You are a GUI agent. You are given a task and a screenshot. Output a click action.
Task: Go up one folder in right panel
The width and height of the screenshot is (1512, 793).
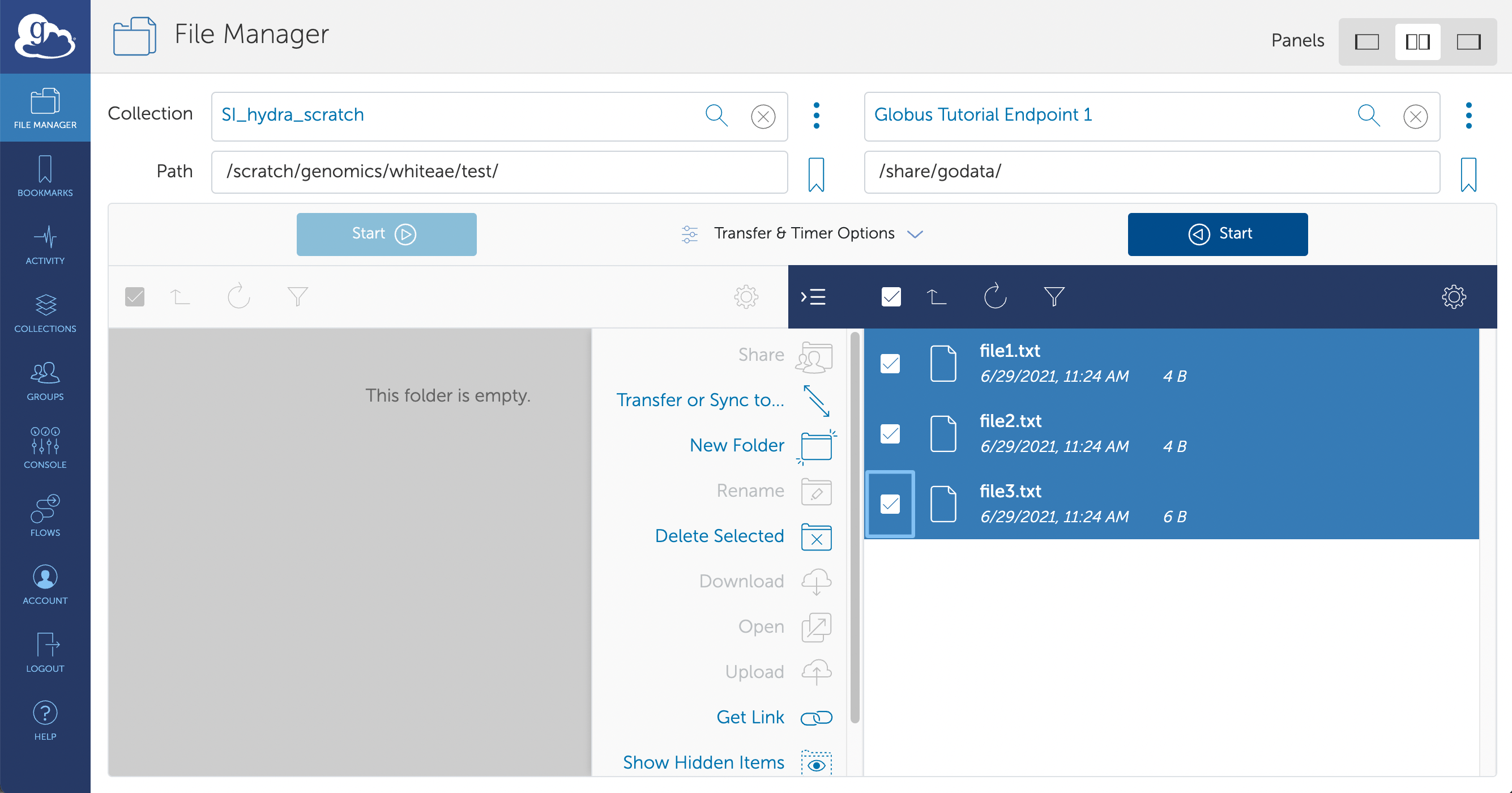(x=936, y=296)
